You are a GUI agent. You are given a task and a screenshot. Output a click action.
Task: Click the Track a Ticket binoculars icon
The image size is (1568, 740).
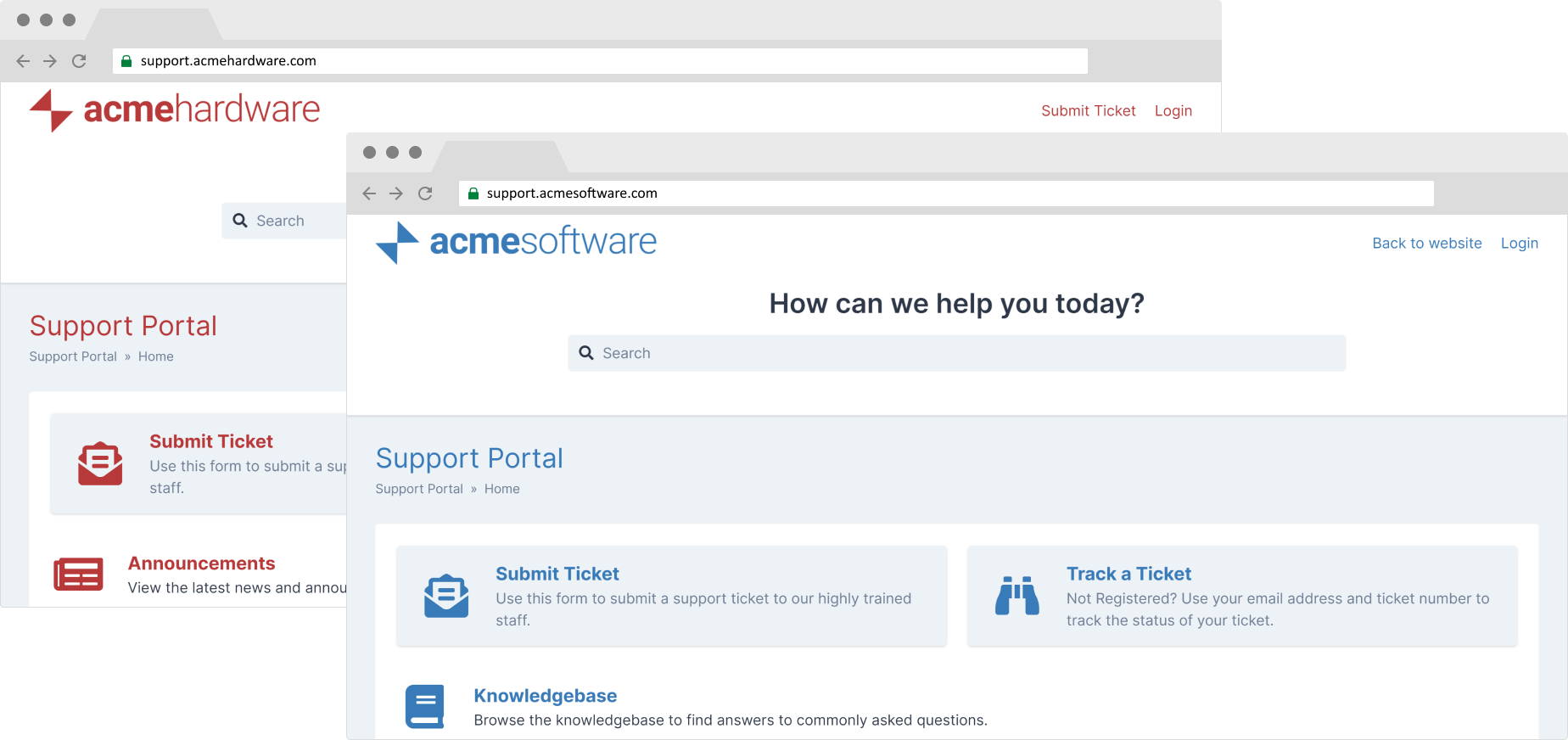click(x=1016, y=596)
